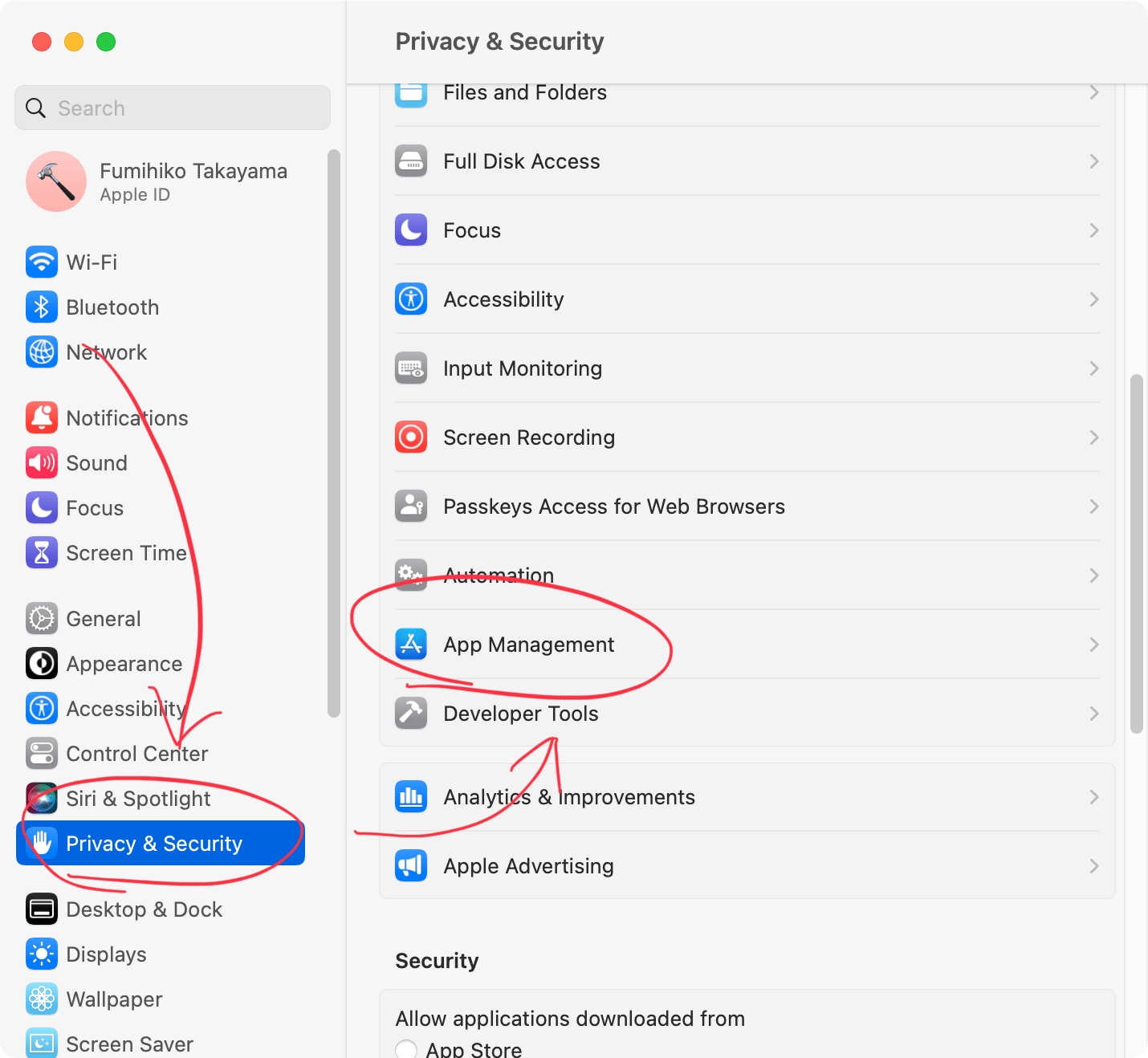Expand the main pane Accessibility chevron

point(1093,299)
